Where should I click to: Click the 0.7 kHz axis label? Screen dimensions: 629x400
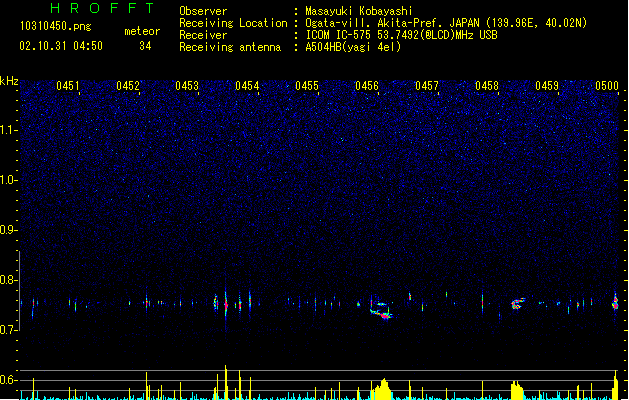click(x=8, y=330)
